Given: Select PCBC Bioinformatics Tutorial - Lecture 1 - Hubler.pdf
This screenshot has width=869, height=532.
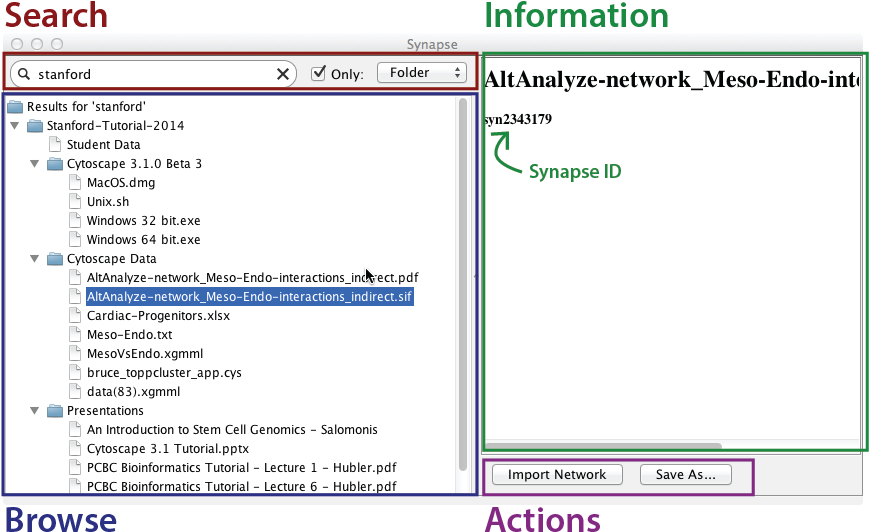Looking at the screenshot, I should click(242, 468).
